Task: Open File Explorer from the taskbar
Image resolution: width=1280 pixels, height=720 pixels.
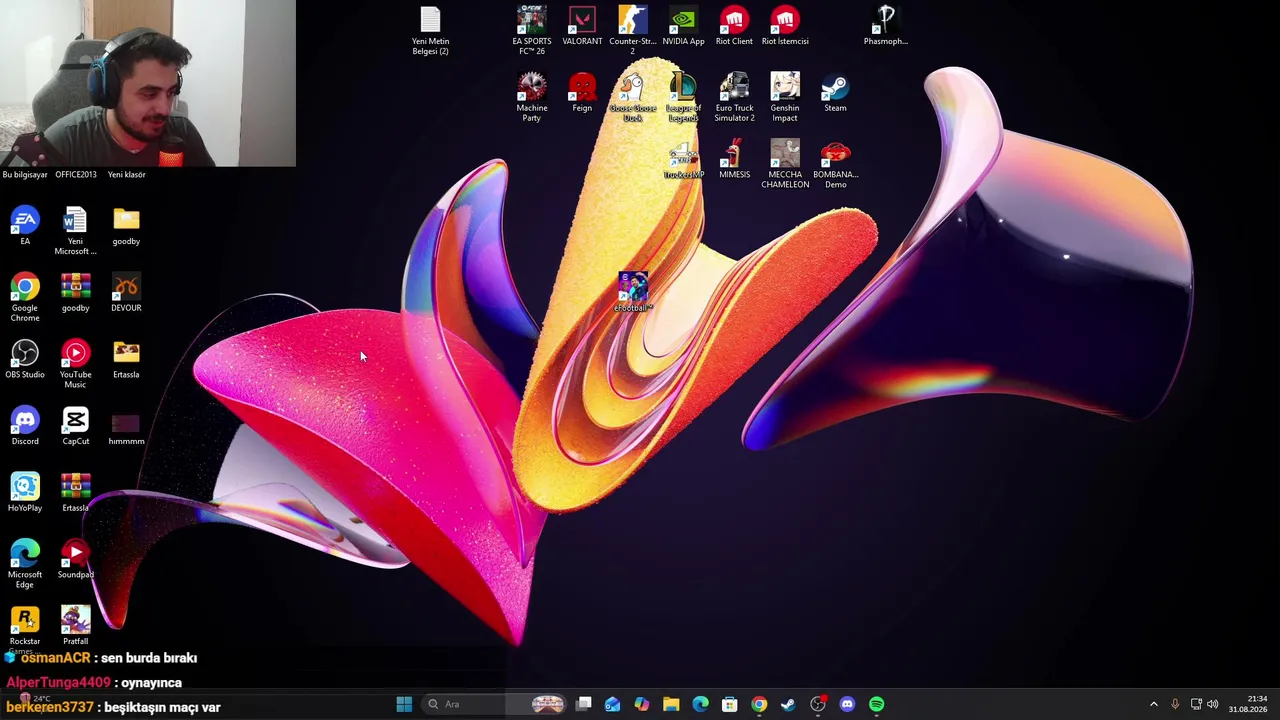Action: point(671,704)
